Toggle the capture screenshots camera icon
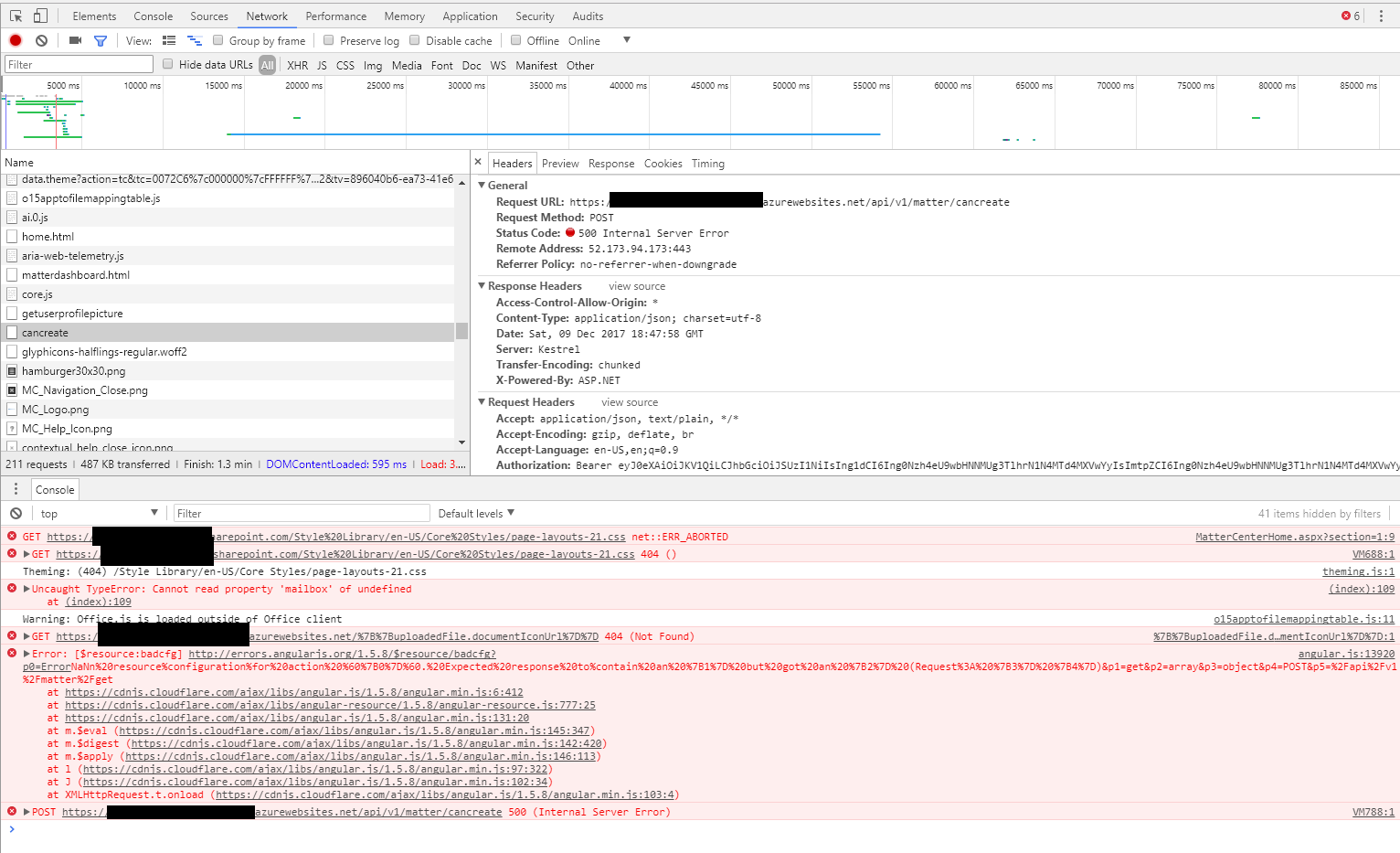Viewport: 1400px width, 853px height. click(x=75, y=40)
